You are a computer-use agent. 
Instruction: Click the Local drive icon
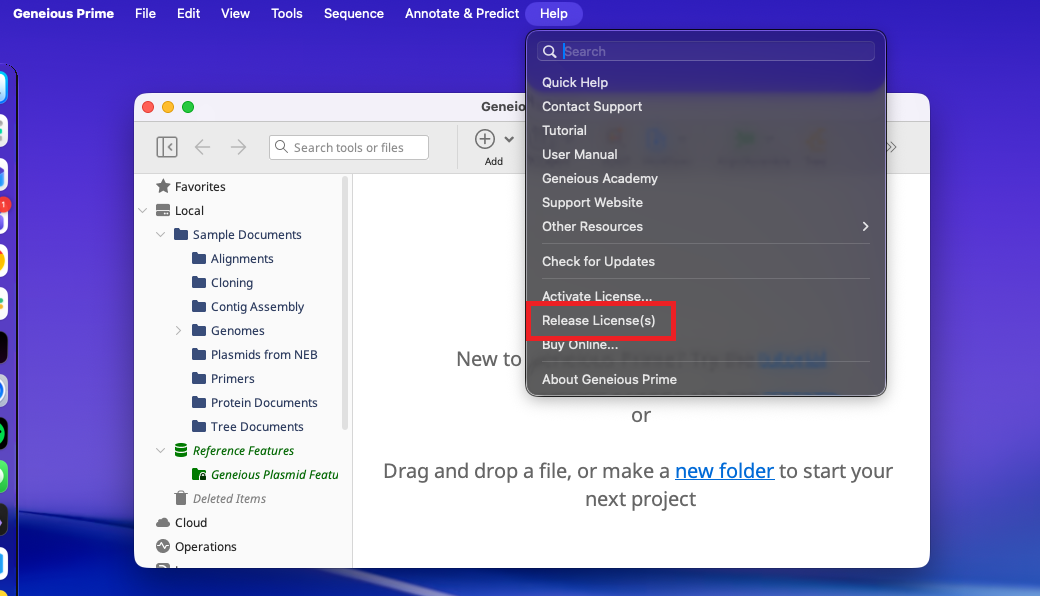[162, 210]
